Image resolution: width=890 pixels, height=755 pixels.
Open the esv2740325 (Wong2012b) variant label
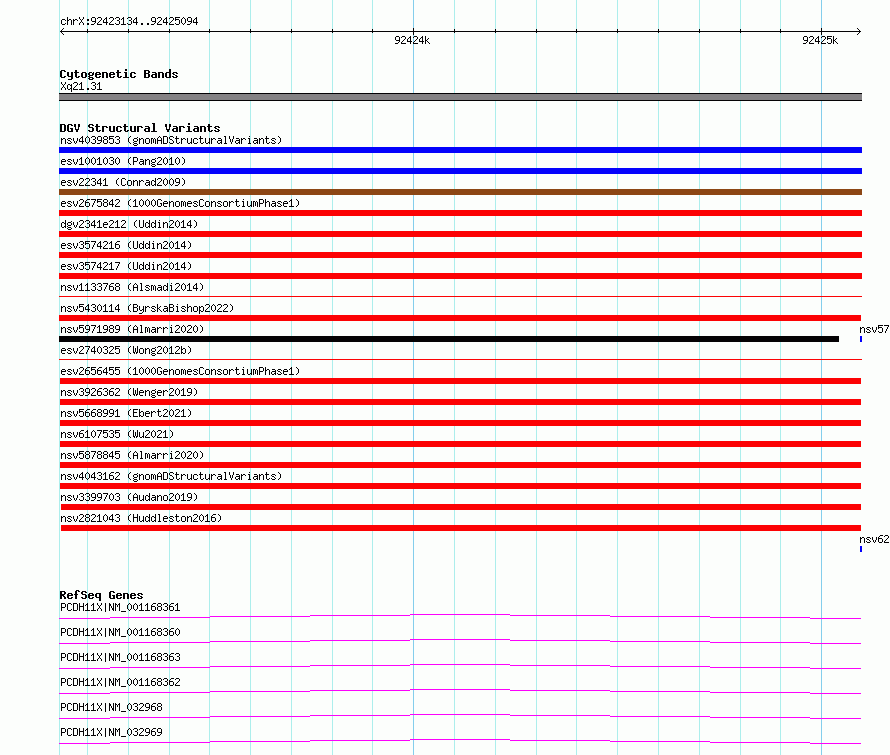(x=126, y=350)
